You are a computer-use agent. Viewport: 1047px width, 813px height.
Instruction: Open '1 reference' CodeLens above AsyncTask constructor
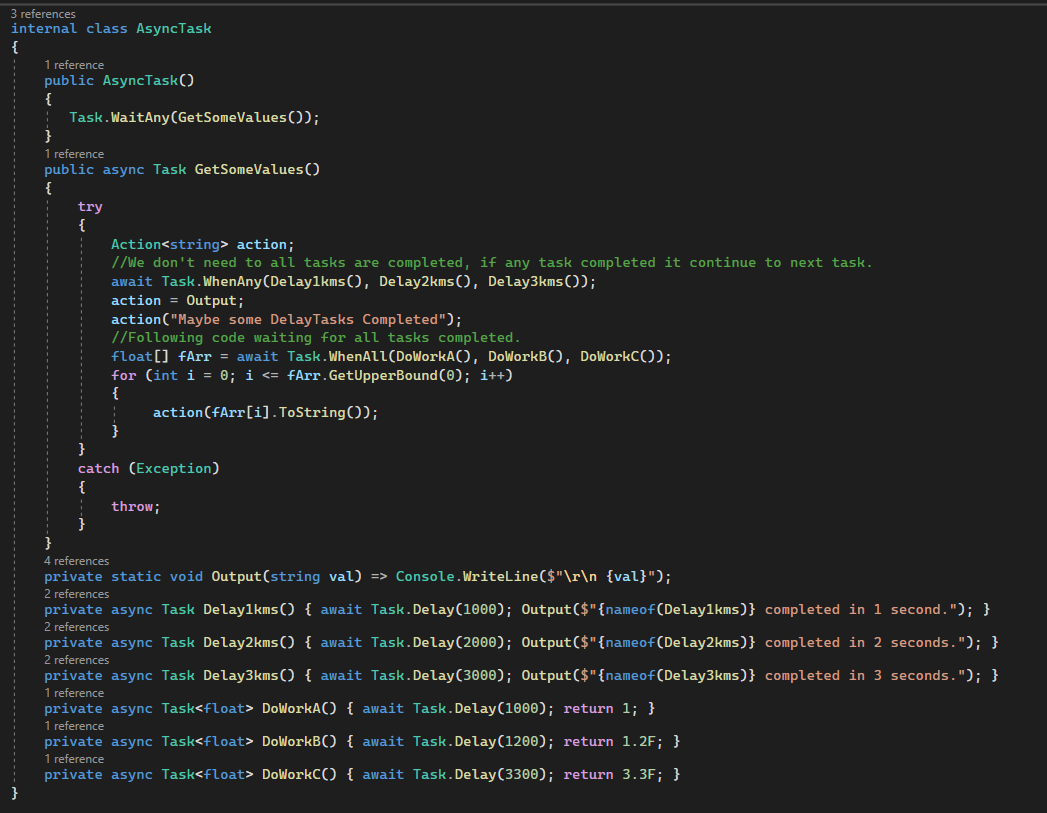point(74,65)
